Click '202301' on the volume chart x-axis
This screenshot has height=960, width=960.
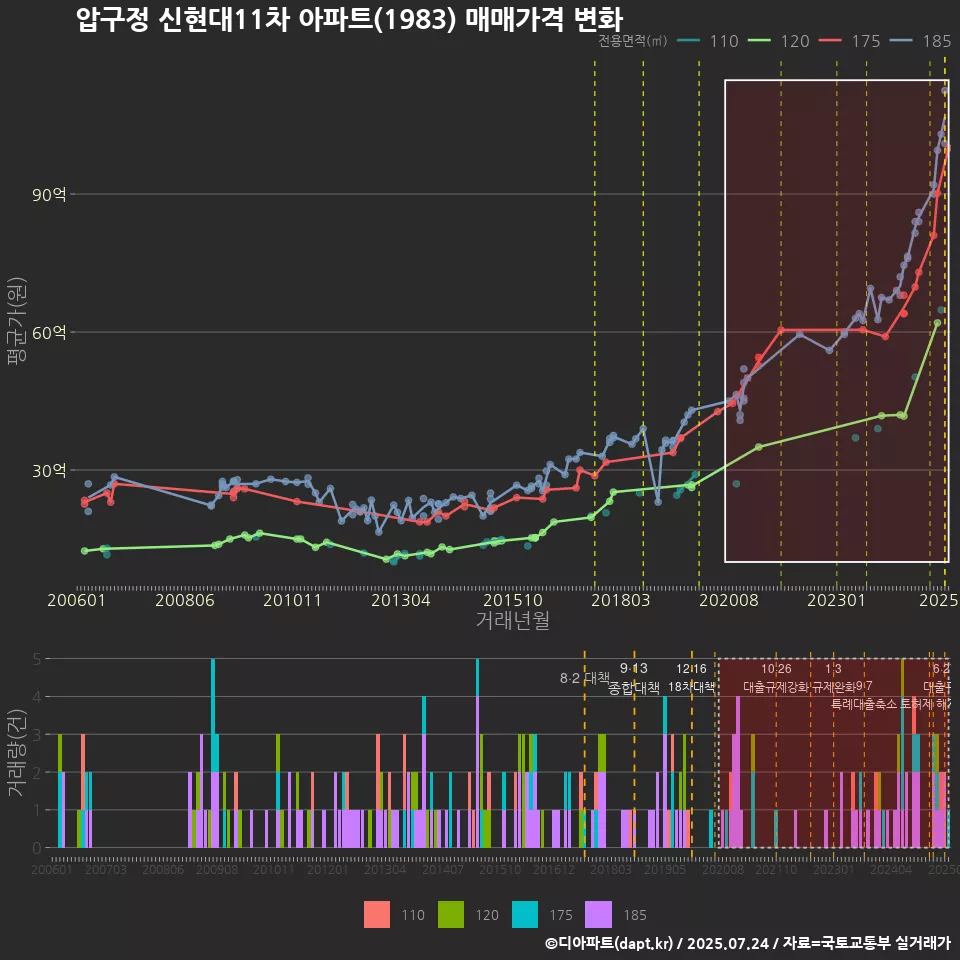click(x=833, y=869)
